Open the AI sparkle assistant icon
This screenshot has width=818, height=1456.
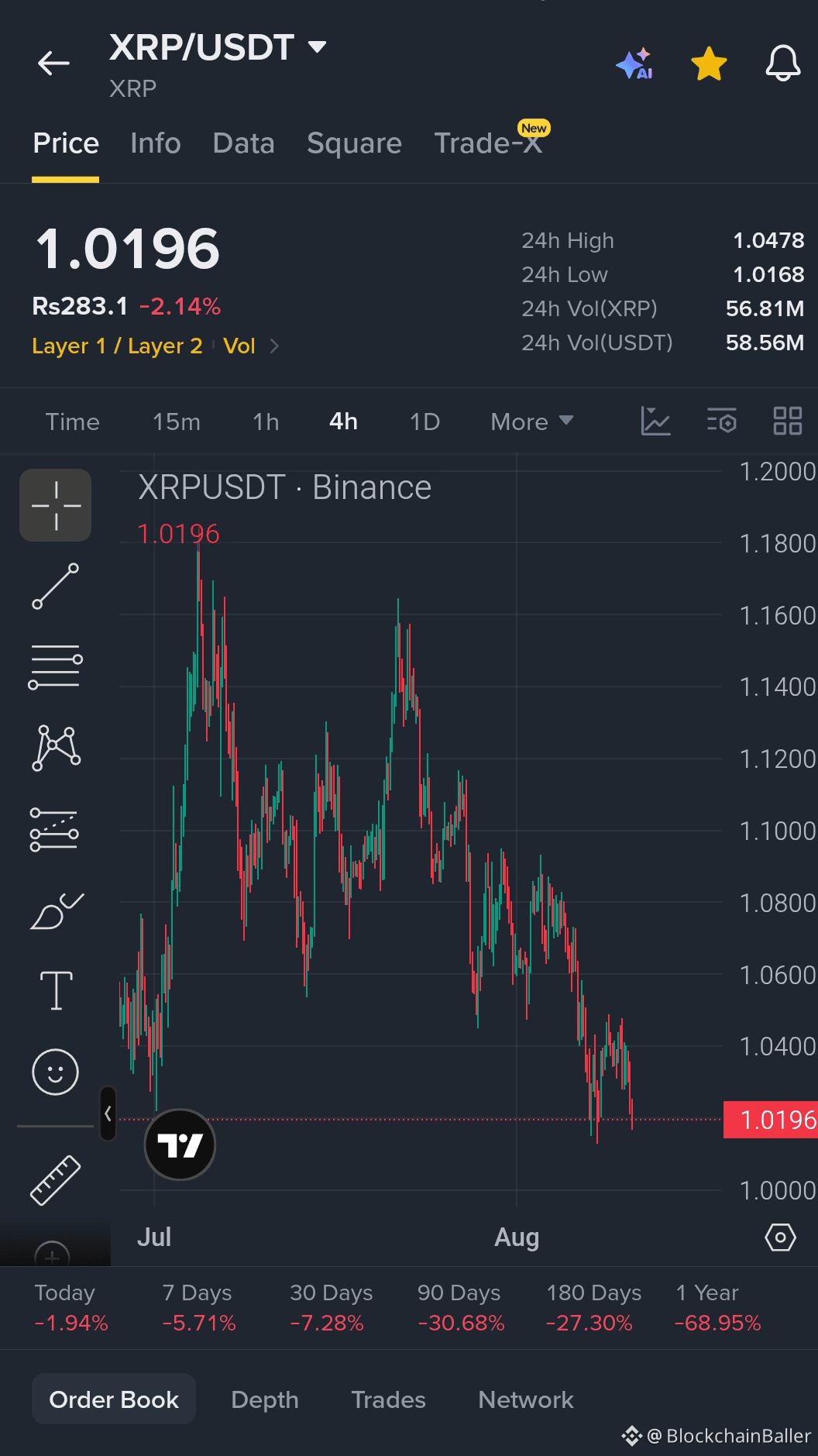click(634, 64)
